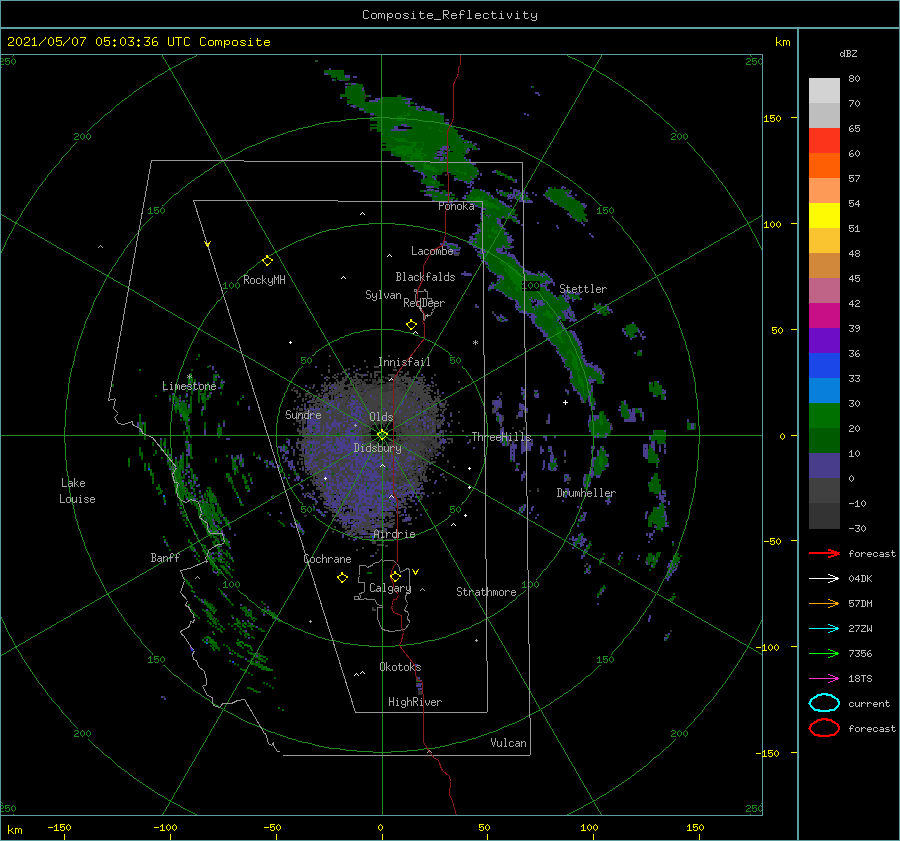The height and width of the screenshot is (841, 900).
Task: Click the Airdrie label
Action: [394, 534]
